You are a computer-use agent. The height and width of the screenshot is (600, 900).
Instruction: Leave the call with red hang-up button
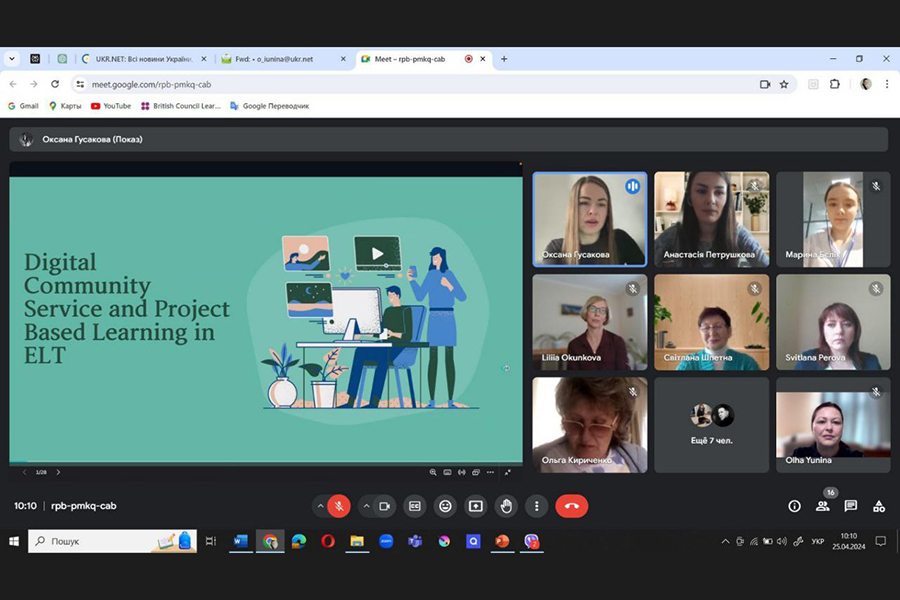pyautogui.click(x=572, y=506)
